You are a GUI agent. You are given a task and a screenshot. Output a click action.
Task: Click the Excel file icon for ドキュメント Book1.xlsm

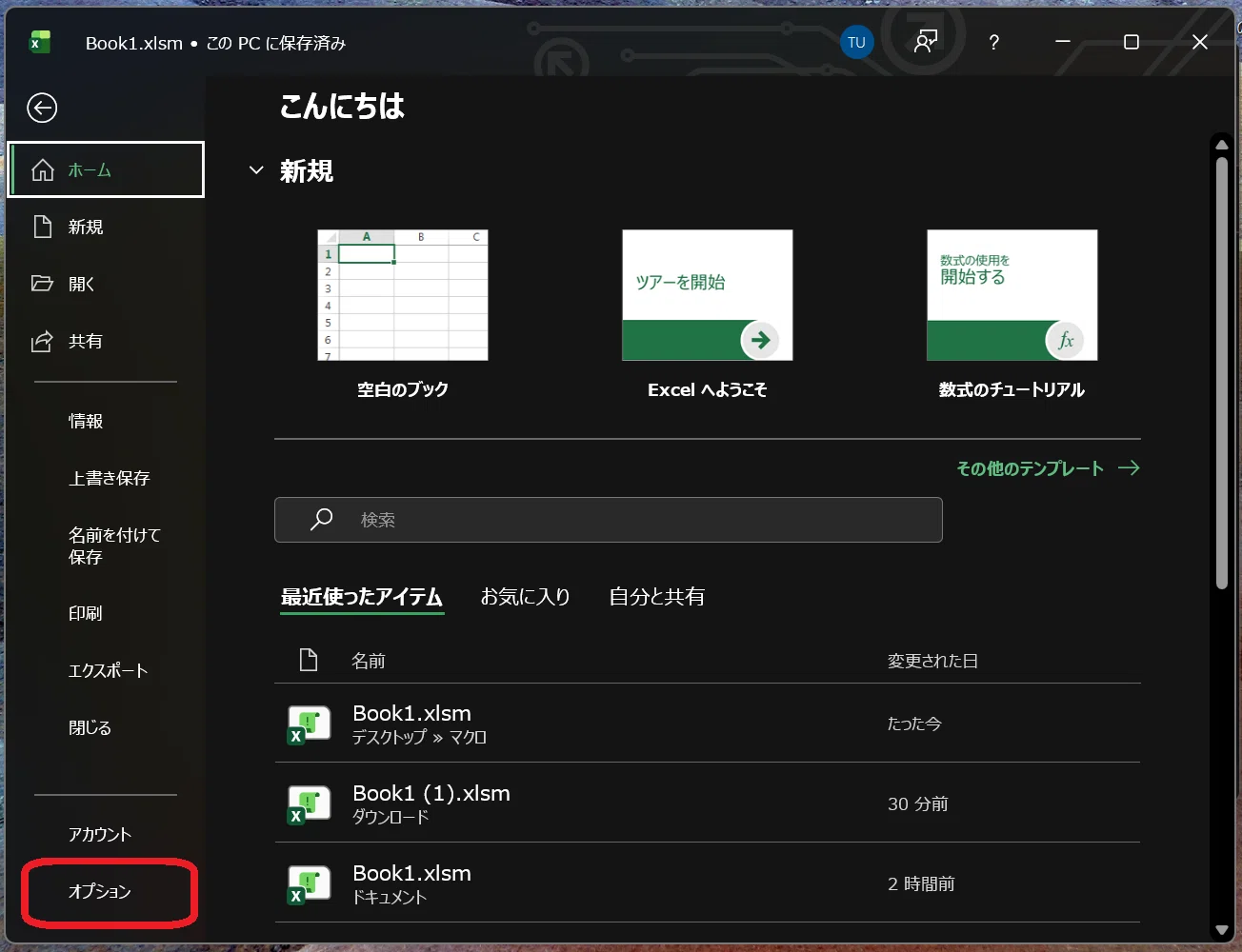click(309, 884)
